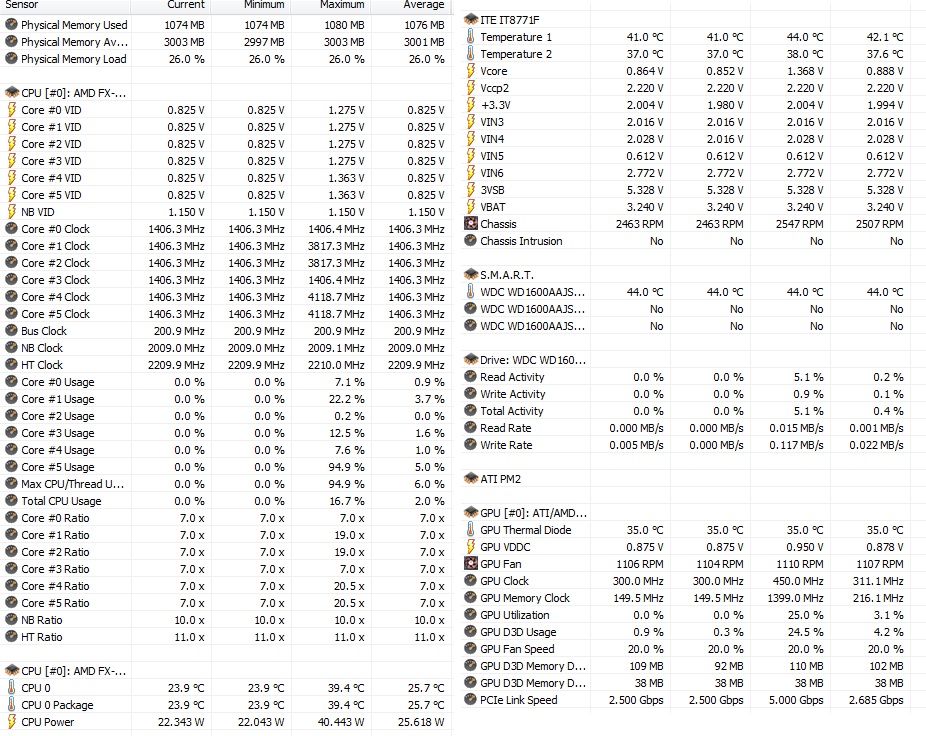This screenshot has height=736, width=926.
Task: Click the Core #5 Ratio icon
Action: (x=11, y=603)
